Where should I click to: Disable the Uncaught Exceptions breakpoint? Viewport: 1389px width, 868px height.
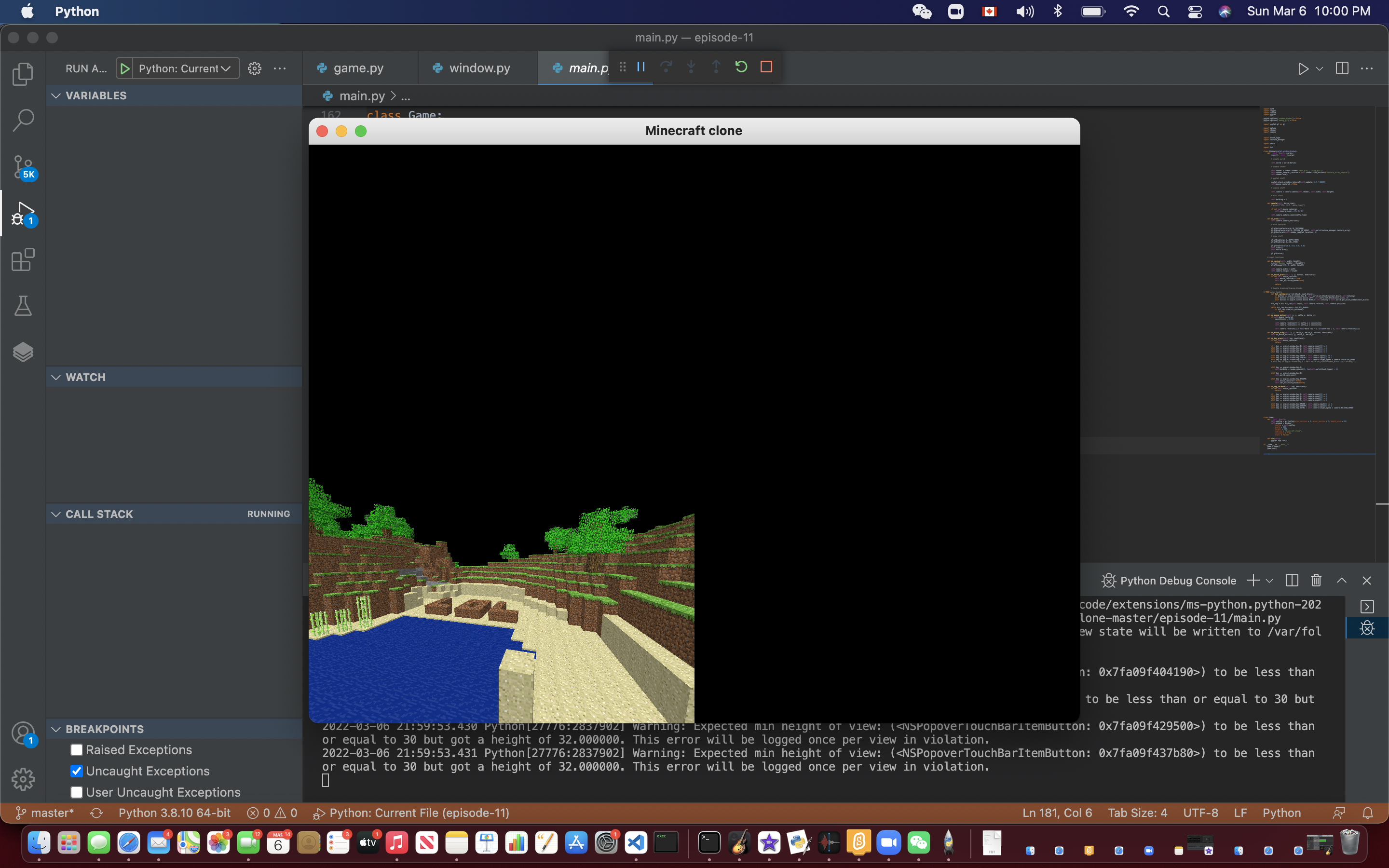click(x=76, y=771)
